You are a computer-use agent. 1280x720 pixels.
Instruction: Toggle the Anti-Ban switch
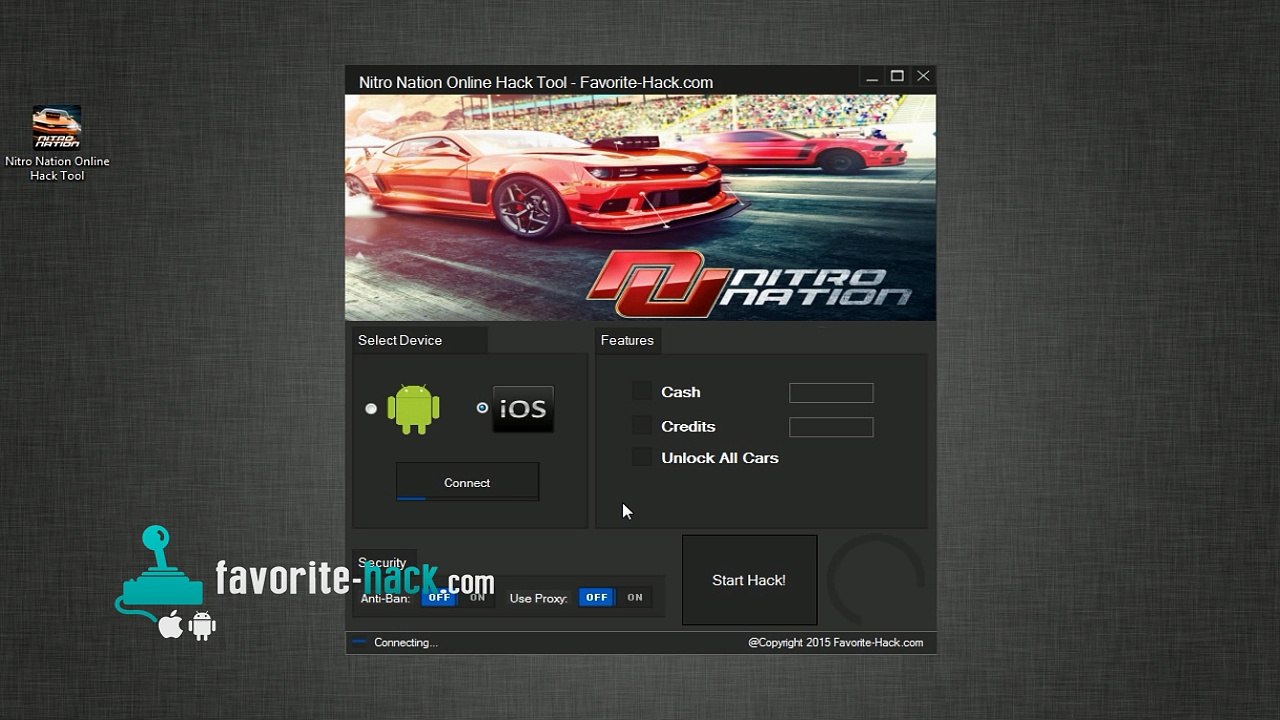click(x=458, y=597)
